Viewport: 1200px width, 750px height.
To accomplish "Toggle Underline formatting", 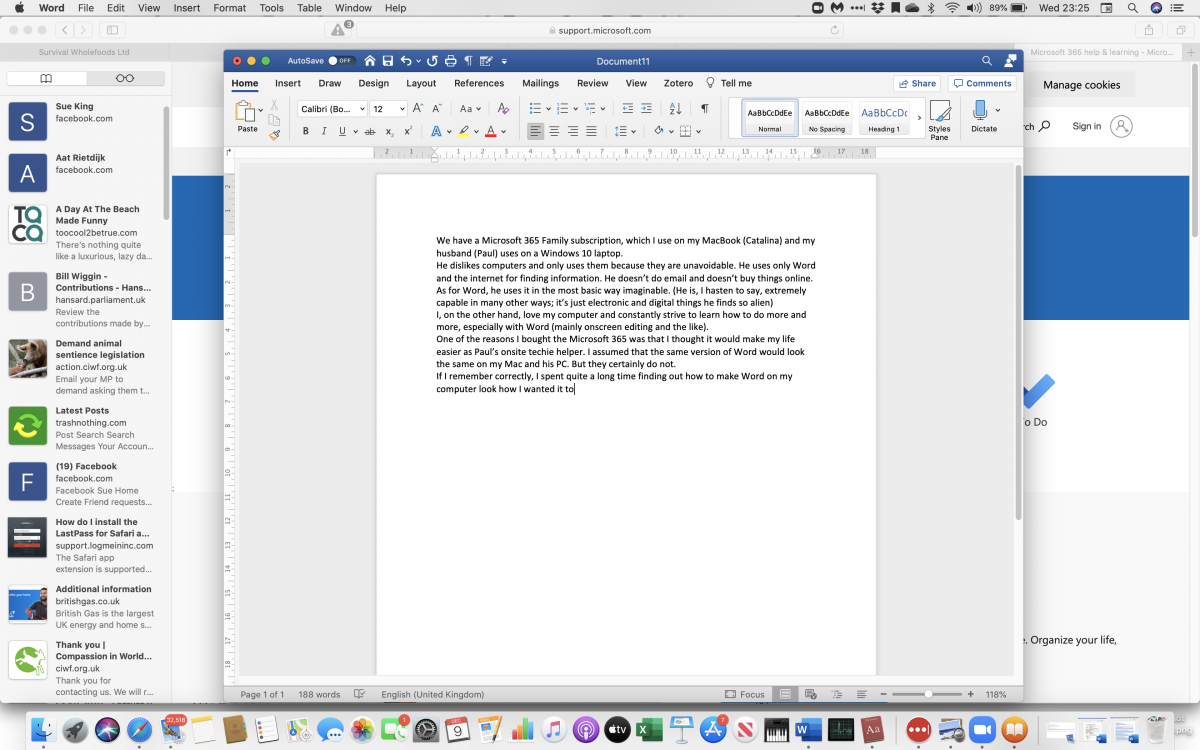I will [x=342, y=131].
